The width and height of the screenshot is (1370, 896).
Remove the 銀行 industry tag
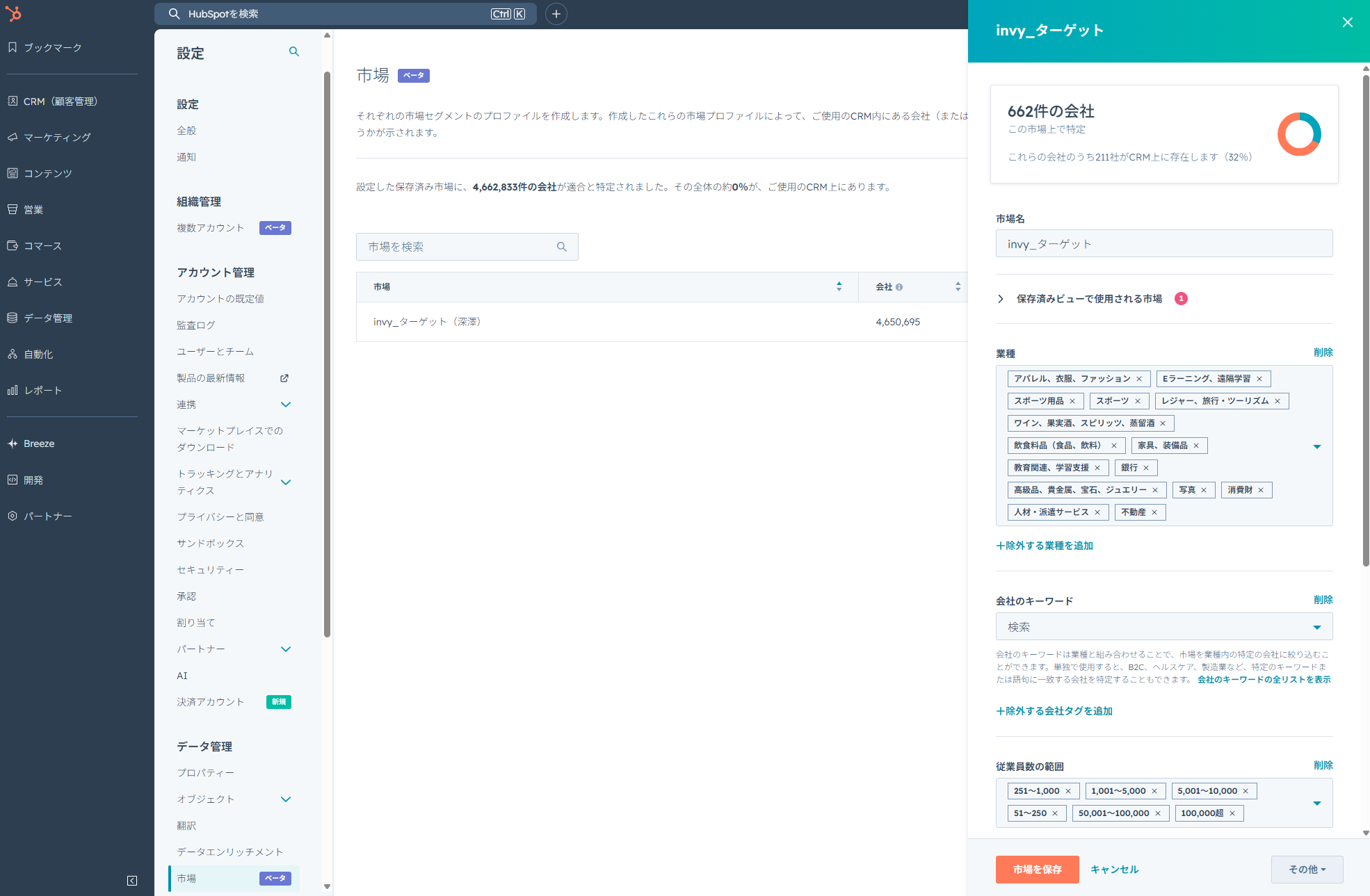(1146, 468)
